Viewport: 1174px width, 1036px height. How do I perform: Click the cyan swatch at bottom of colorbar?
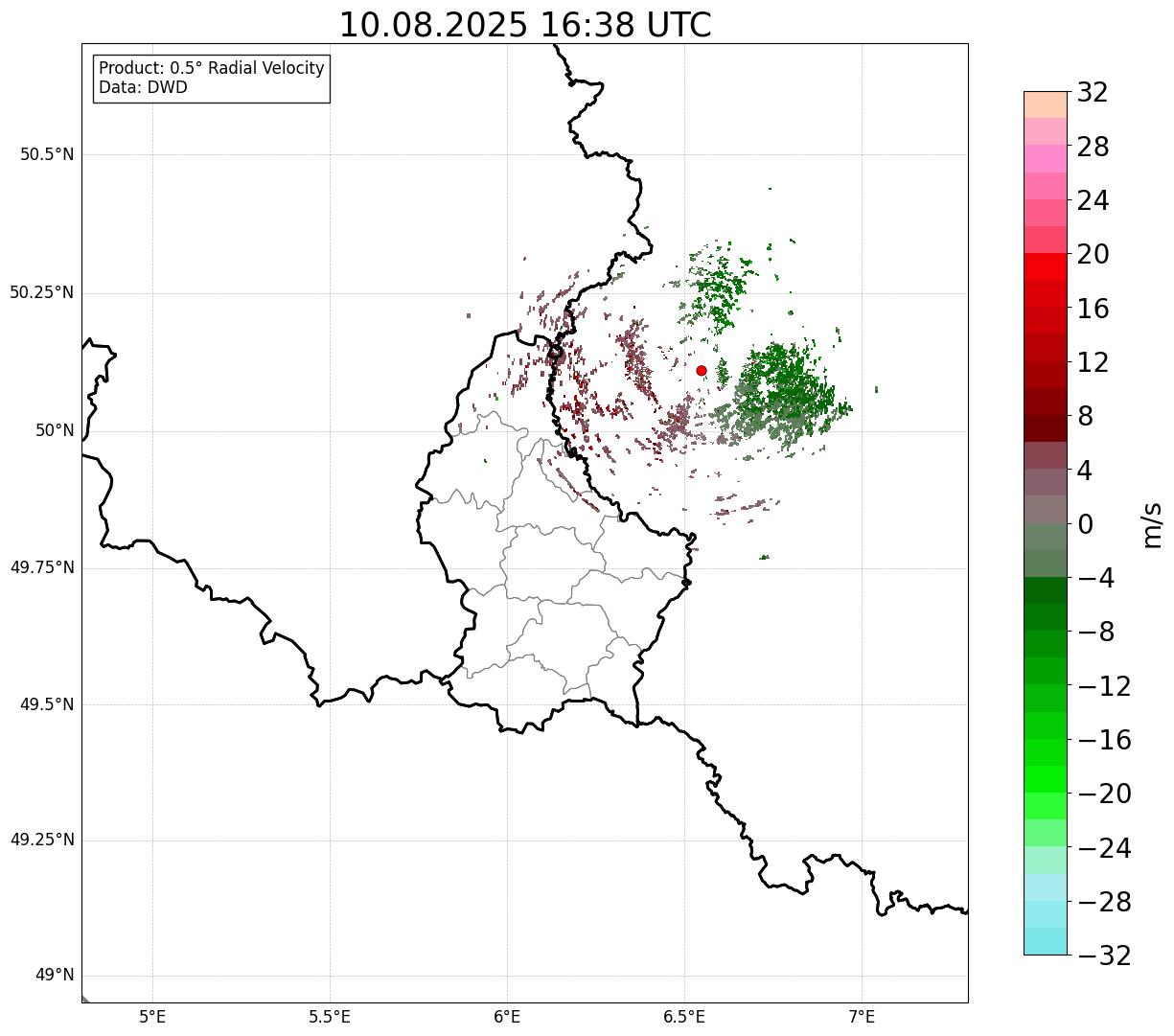[1046, 941]
